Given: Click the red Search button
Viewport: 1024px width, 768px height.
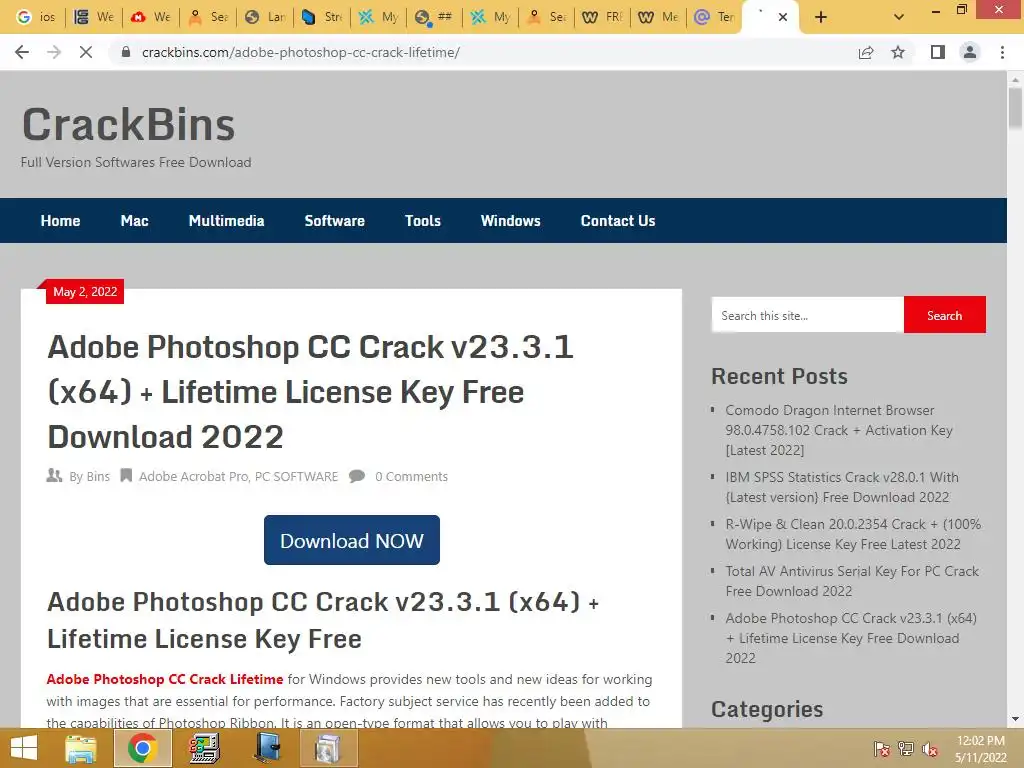Looking at the screenshot, I should pyautogui.click(x=944, y=315).
